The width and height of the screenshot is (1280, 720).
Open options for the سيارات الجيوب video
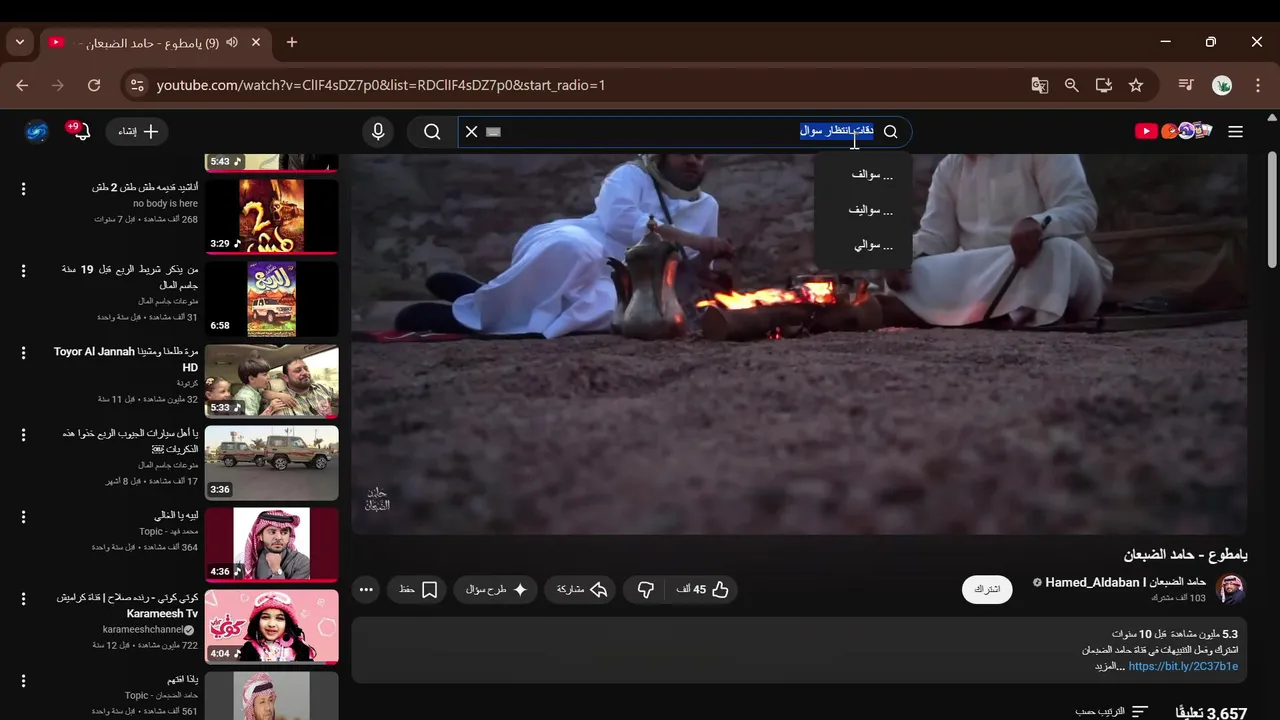pyautogui.click(x=23, y=435)
